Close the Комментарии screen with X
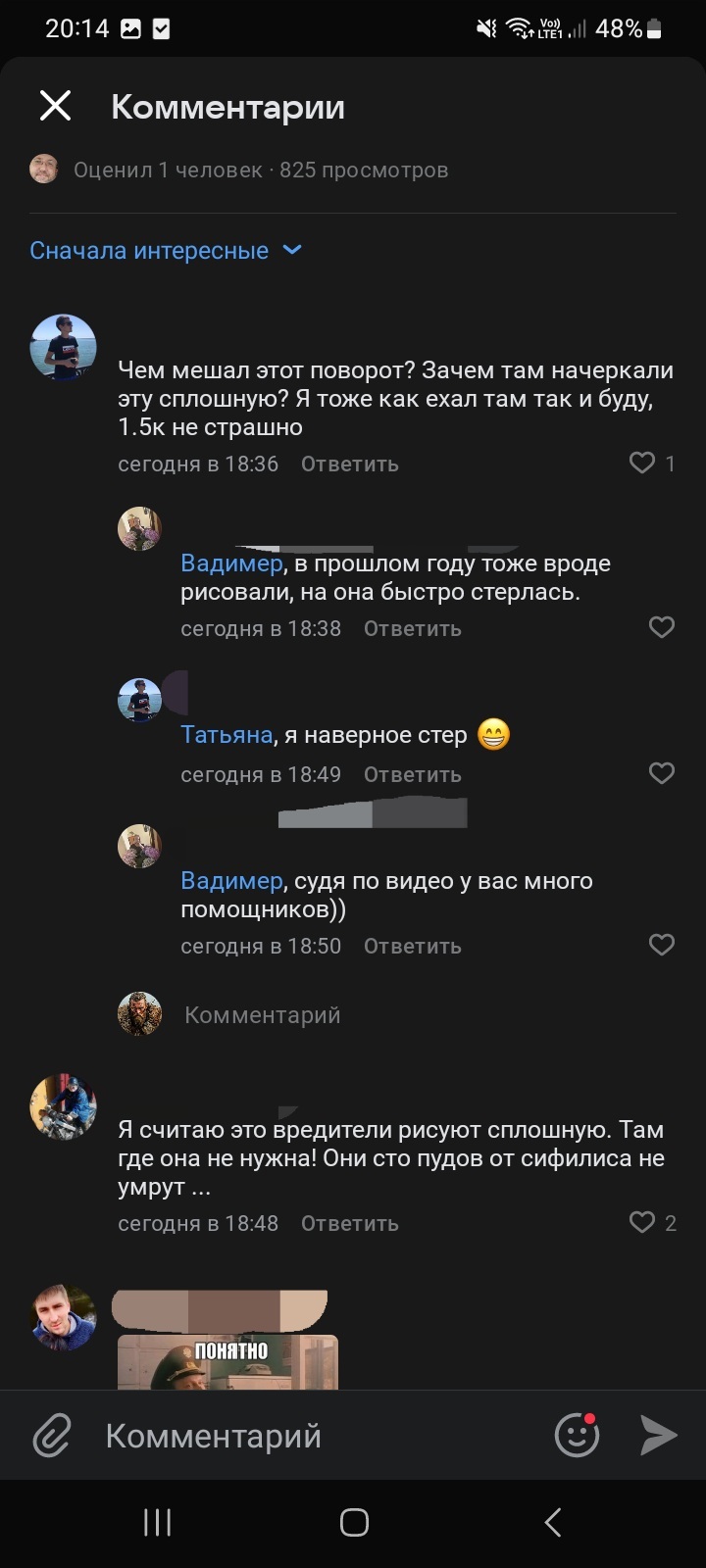Screen dimensions: 706x1568 (55, 106)
